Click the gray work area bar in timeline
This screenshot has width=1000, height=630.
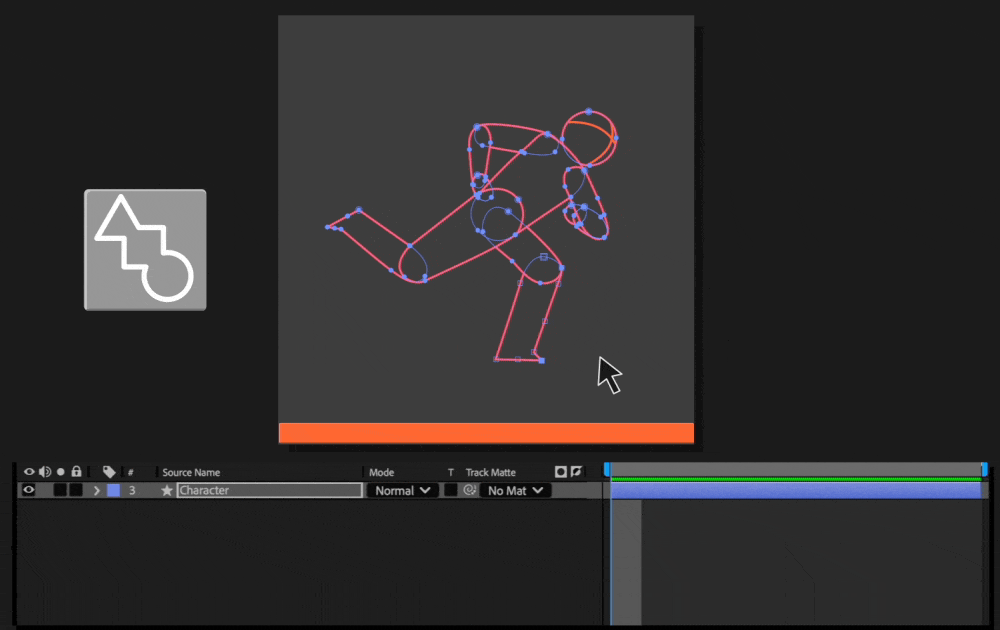point(795,469)
